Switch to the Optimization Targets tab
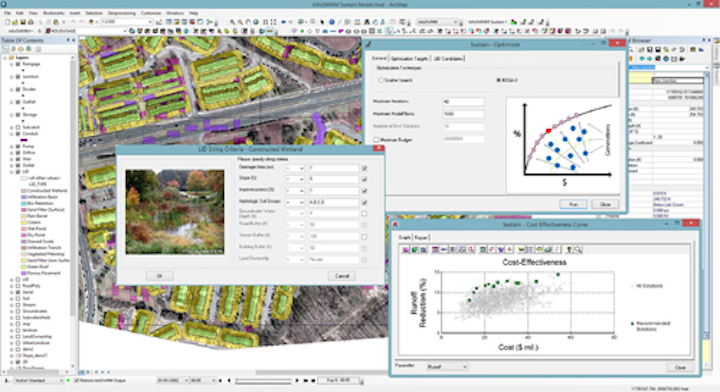Image resolution: width=720 pixels, height=392 pixels. (x=409, y=59)
